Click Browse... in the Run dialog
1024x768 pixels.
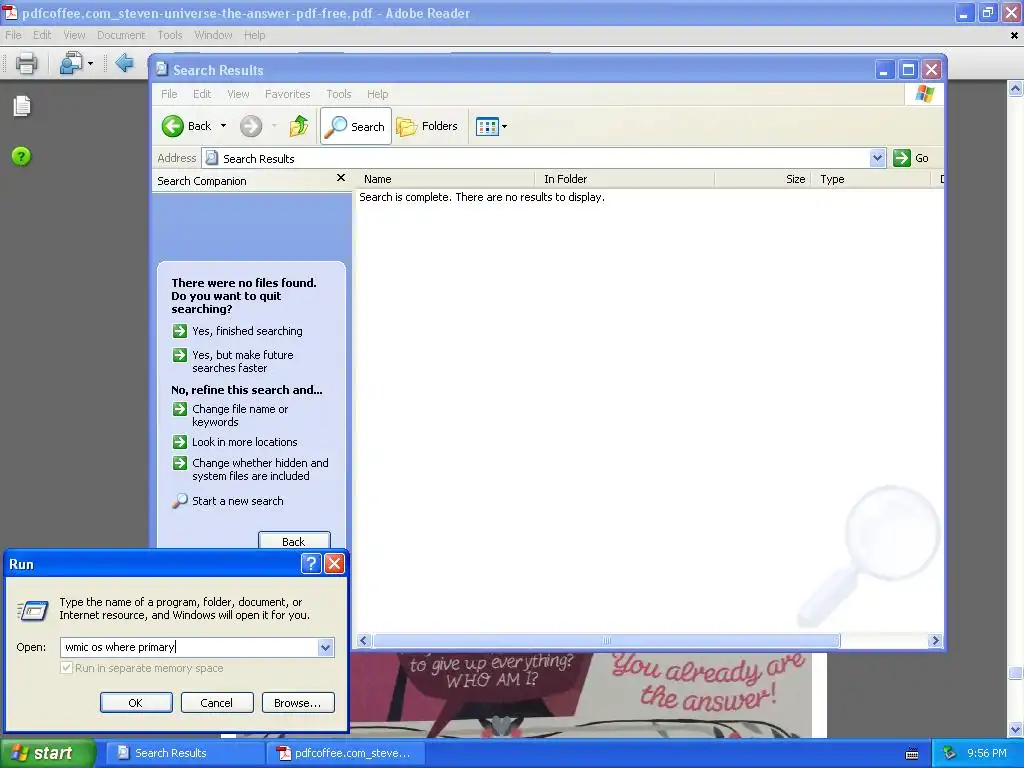point(298,703)
